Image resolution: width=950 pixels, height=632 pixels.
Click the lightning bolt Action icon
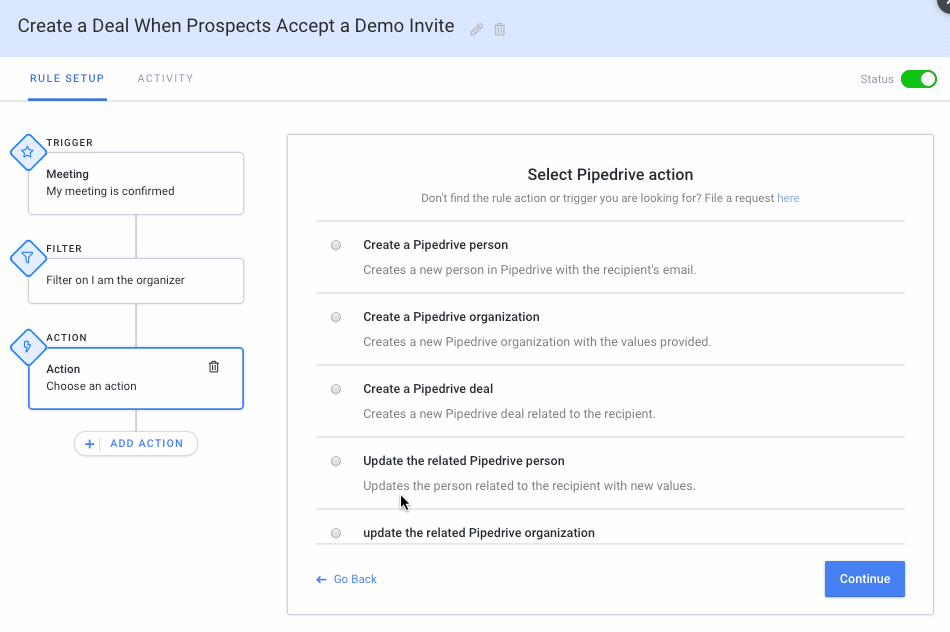(28, 348)
